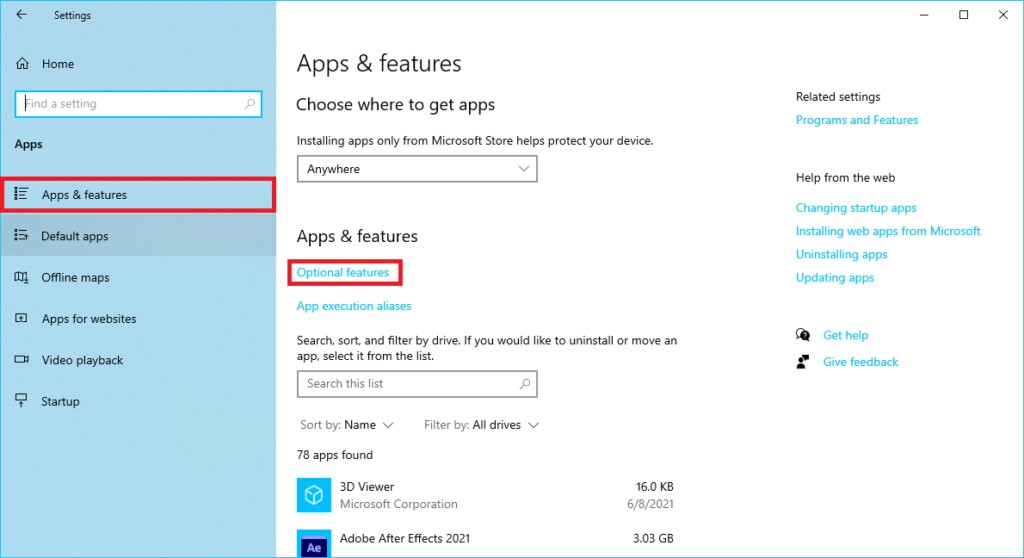Open the Sort by Name dropdown
Viewport: 1024px width, 558px height.
point(347,425)
